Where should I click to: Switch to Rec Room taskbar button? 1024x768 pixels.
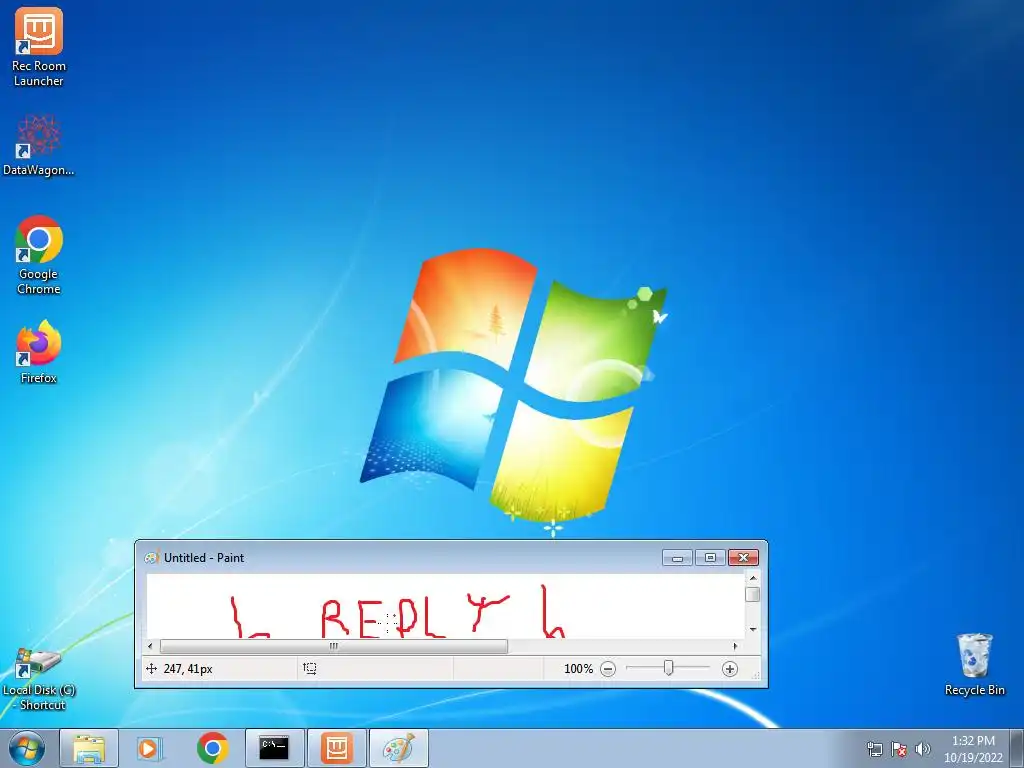pos(336,748)
